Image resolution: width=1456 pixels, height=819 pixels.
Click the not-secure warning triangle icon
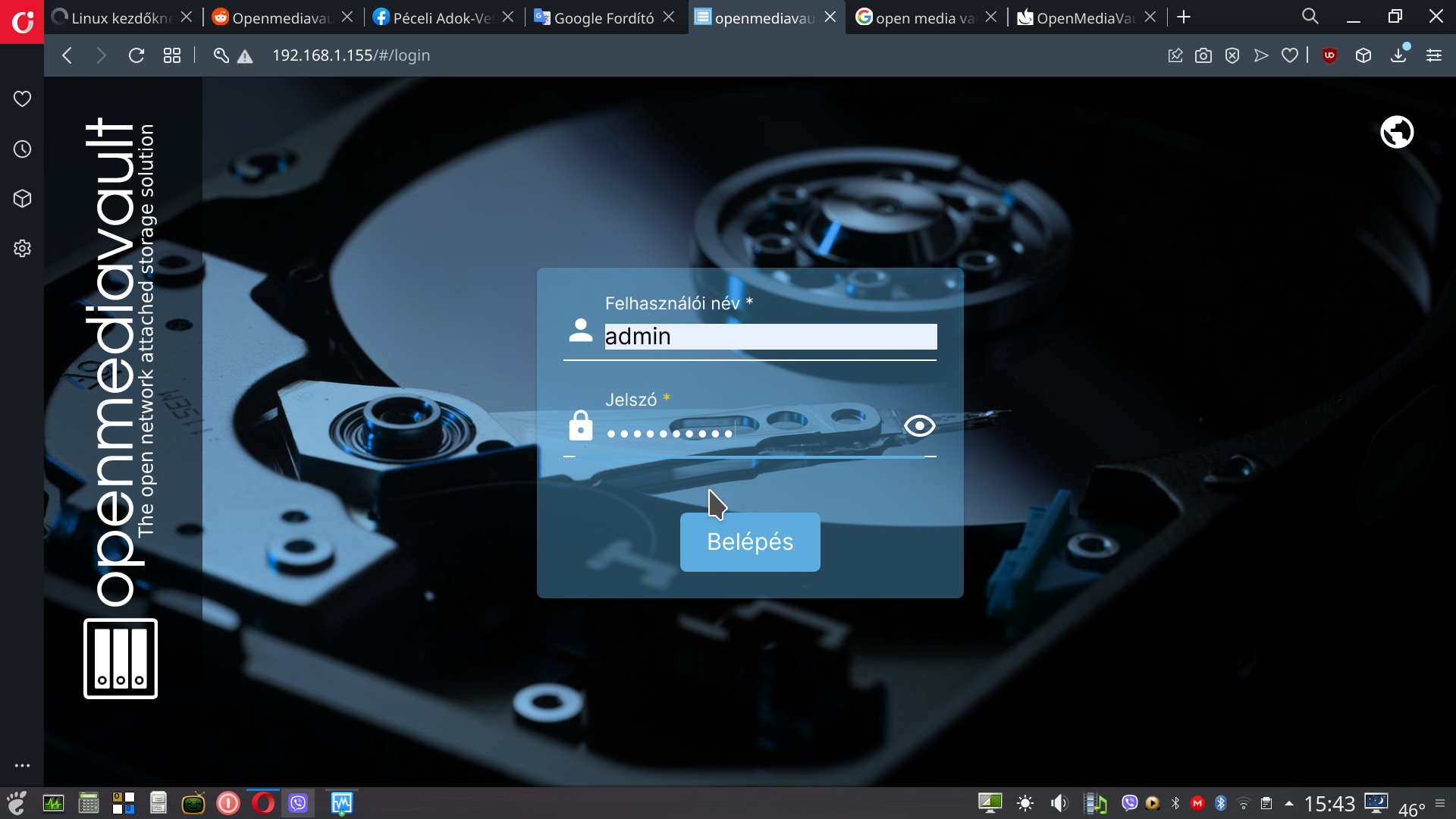245,56
